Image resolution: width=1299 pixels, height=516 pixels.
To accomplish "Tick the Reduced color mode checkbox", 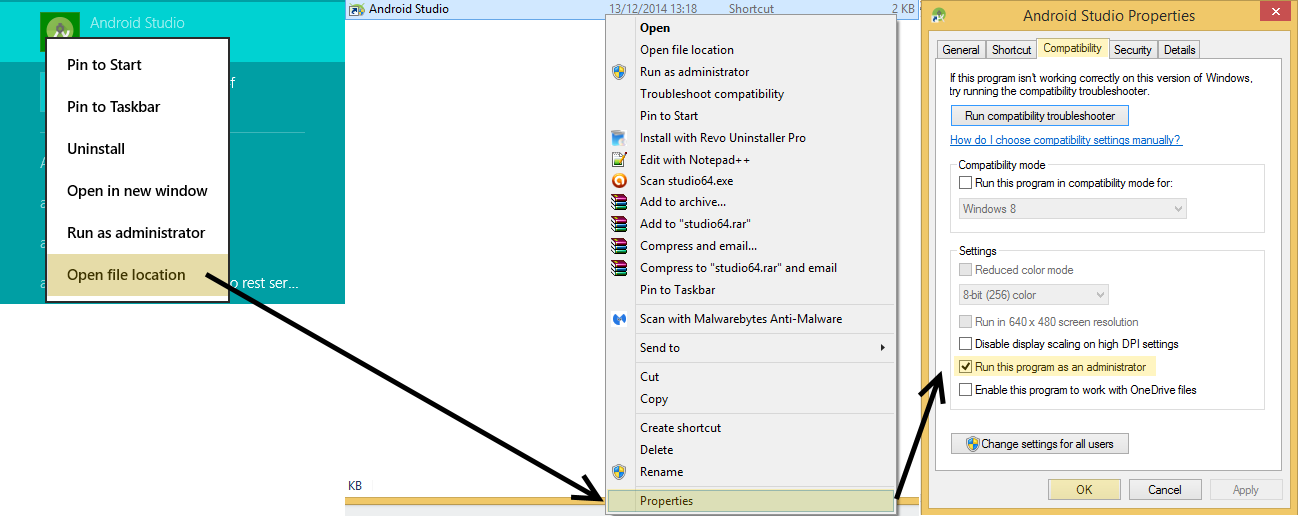I will tap(965, 270).
